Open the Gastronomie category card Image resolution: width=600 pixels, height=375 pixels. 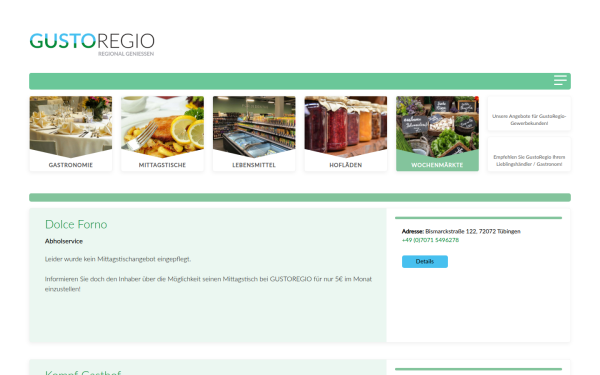point(71,134)
